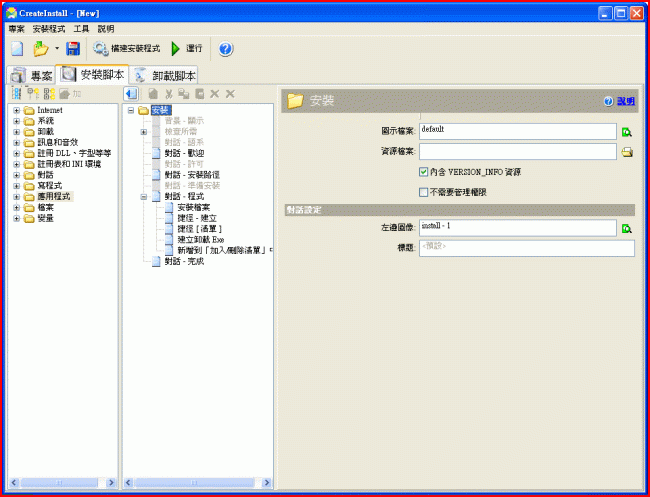Enable 不需要管理權限 checkbox
The image size is (650, 497).
click(x=424, y=192)
